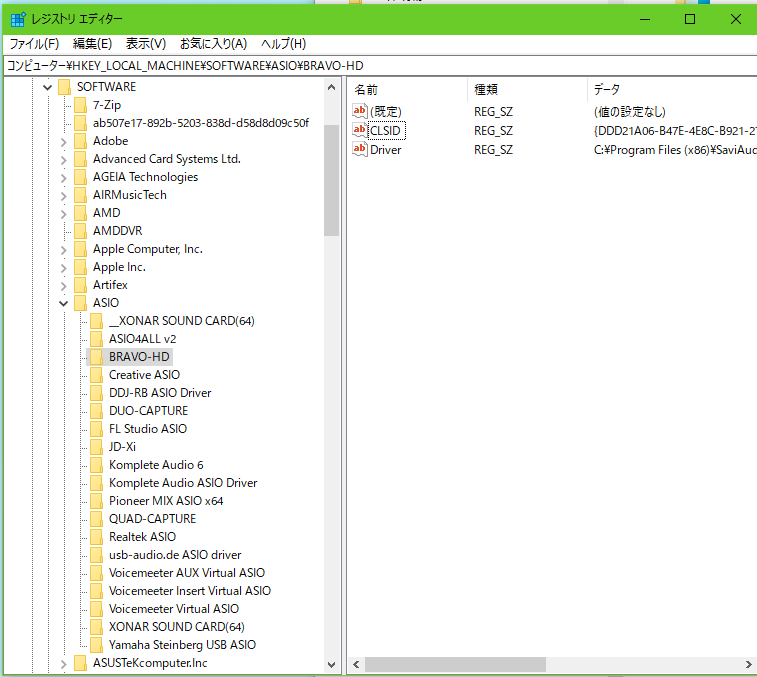Click the QUAD-CAPTURE folder icon

pyautogui.click(x=96, y=519)
